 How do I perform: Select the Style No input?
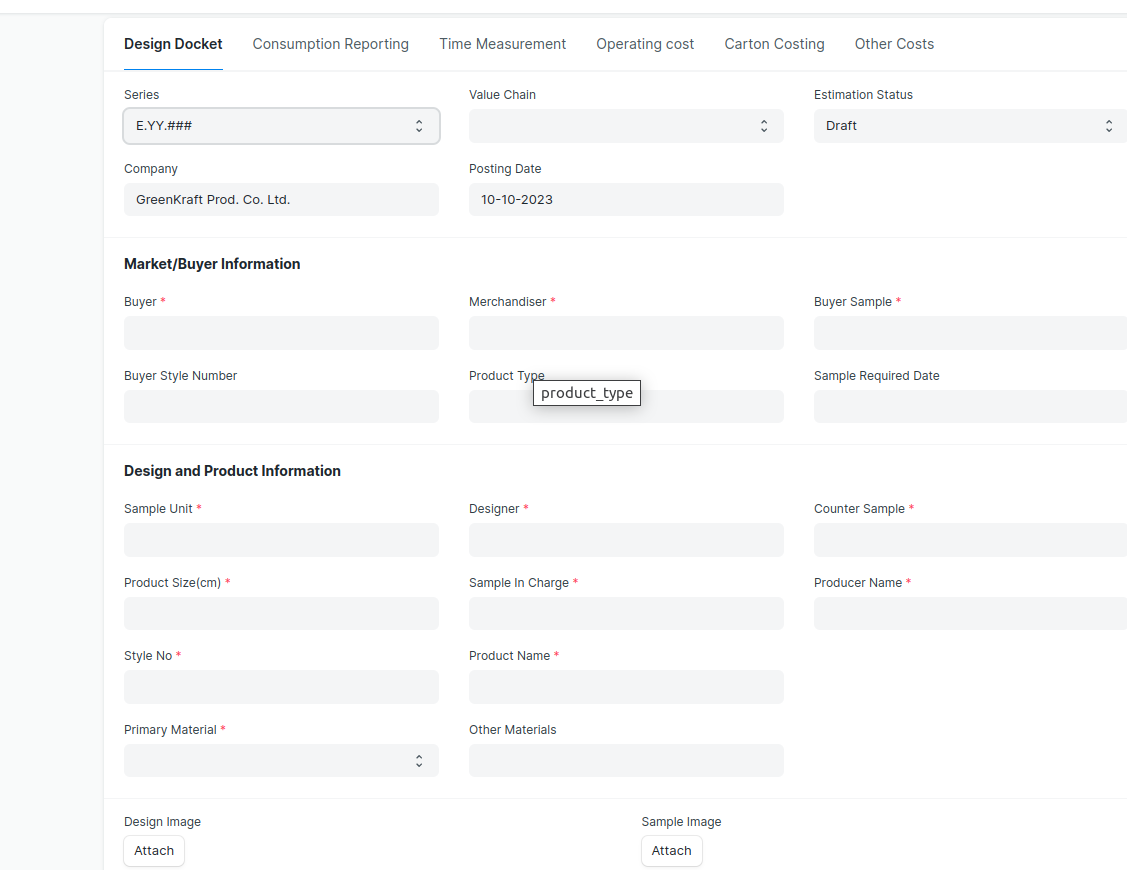tap(281, 687)
